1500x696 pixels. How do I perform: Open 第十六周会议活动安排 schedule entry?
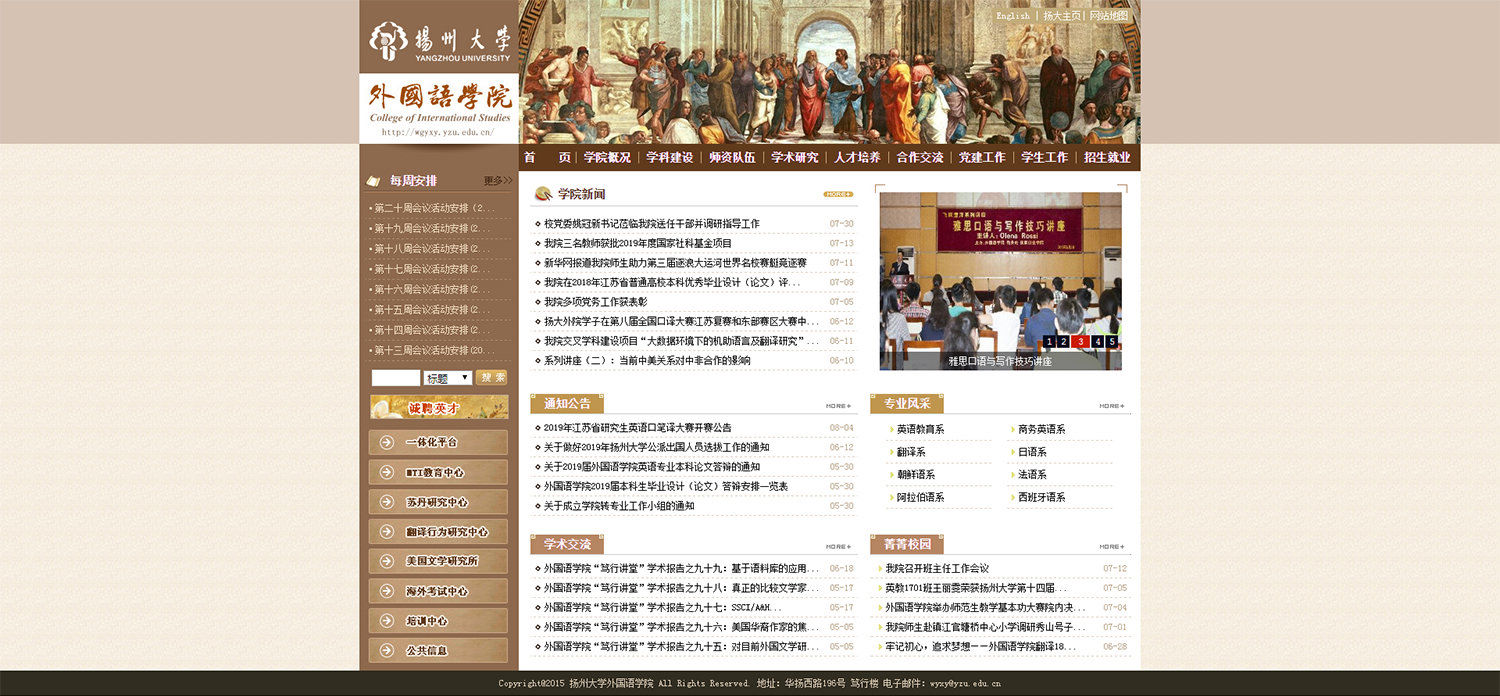[434, 289]
